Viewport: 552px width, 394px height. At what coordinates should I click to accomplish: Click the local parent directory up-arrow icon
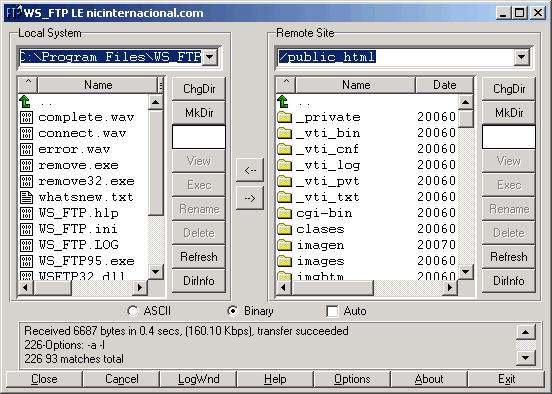(x=25, y=101)
